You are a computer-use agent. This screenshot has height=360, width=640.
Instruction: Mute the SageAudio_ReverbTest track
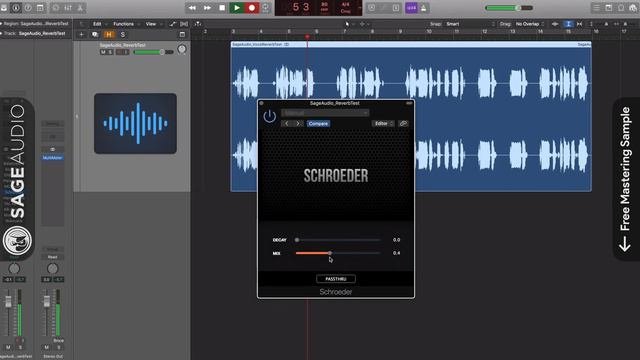coord(103,52)
